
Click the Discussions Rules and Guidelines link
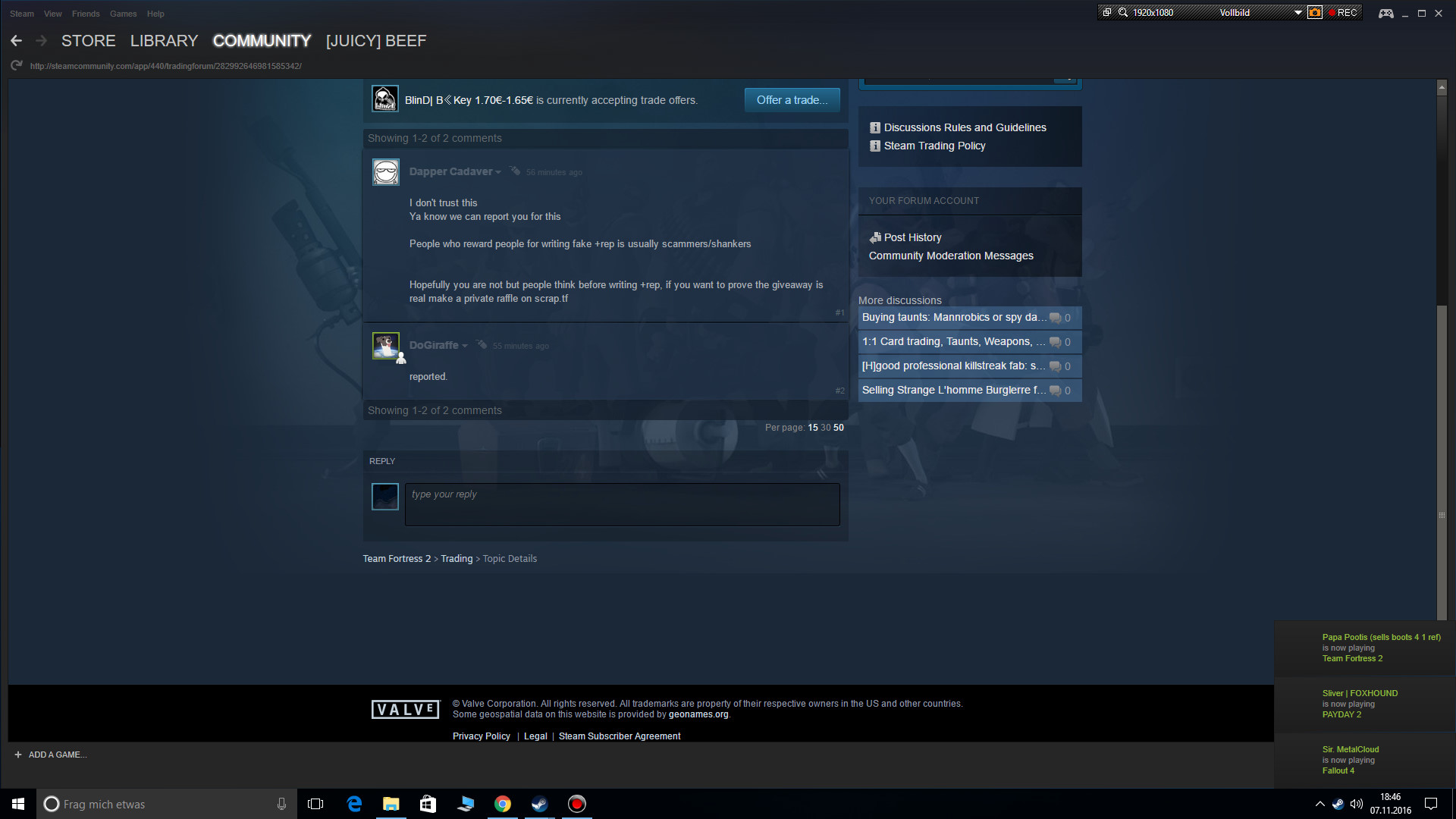(965, 127)
